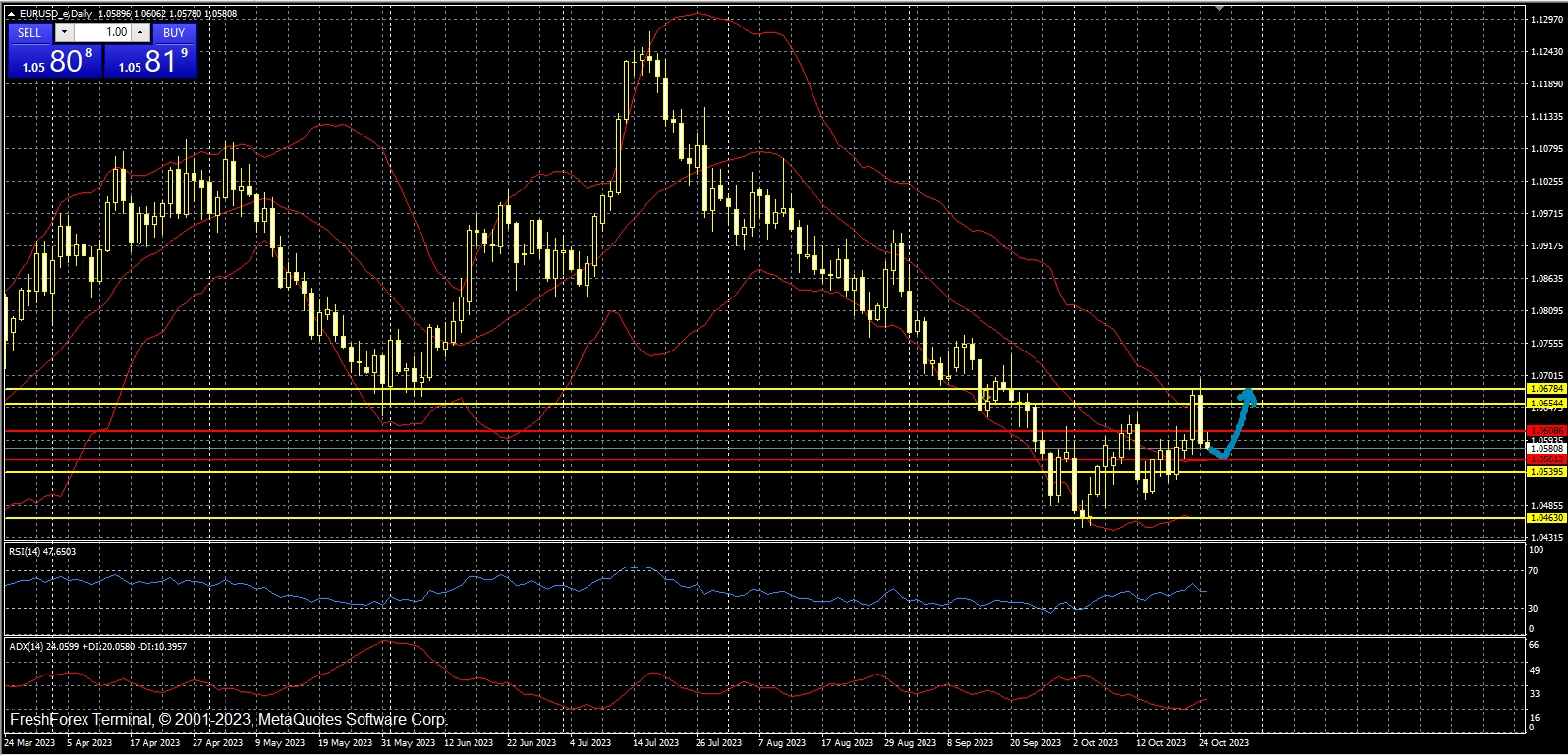Click the 1.00 volume input field
The height and width of the screenshot is (756, 1568).
[x=102, y=32]
